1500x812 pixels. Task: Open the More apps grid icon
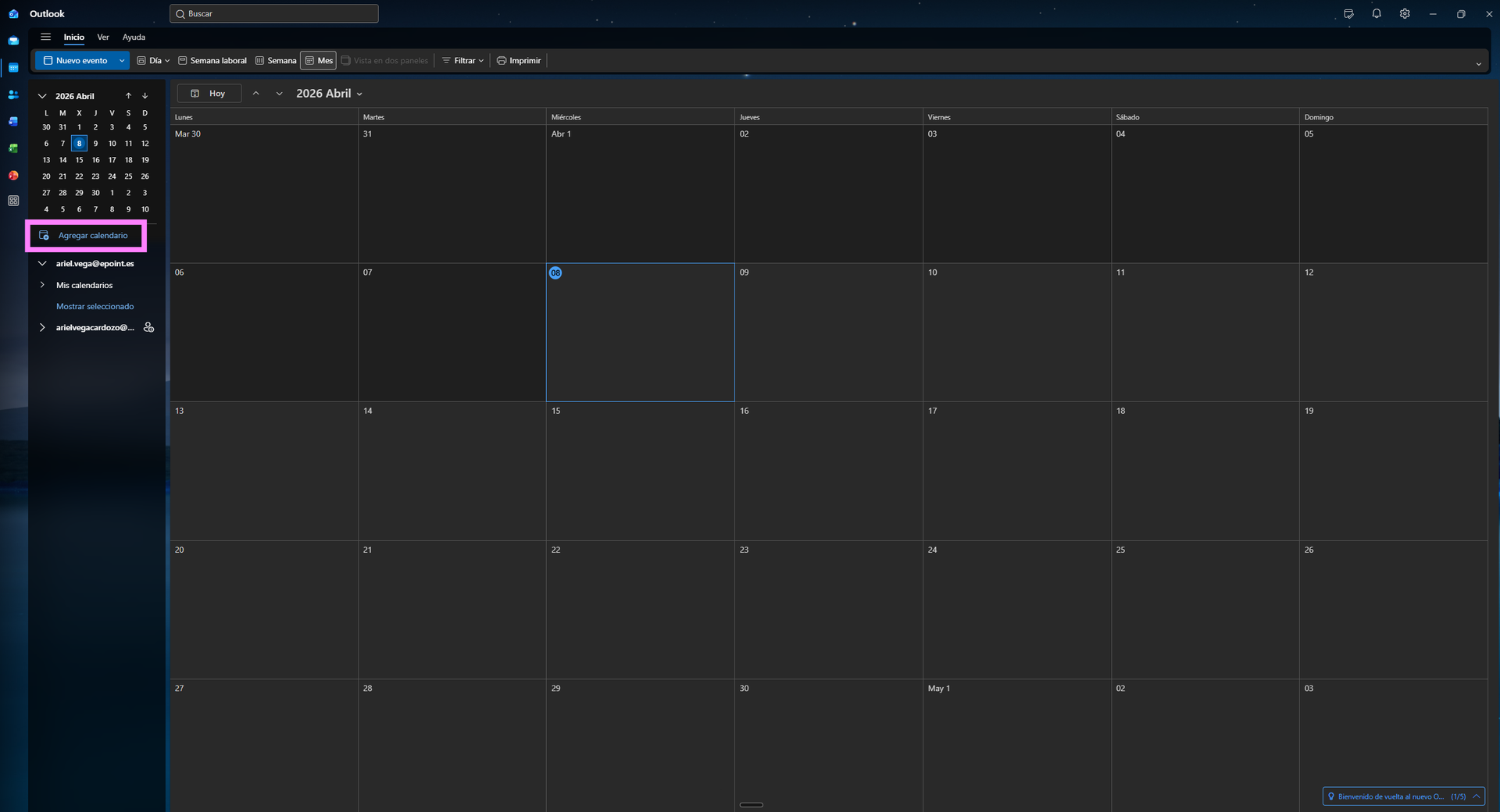coord(13,201)
